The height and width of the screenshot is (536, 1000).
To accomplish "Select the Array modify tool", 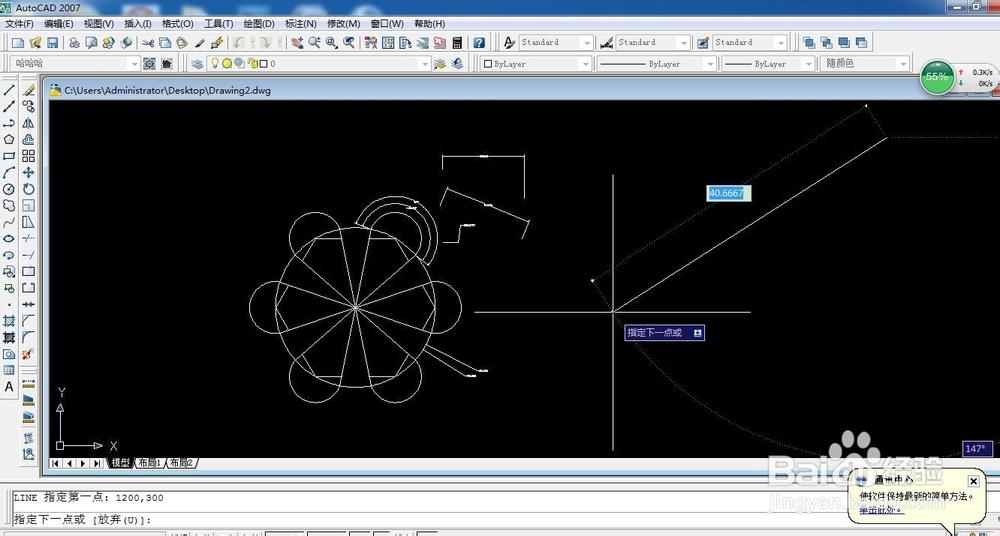I will 29,156.
